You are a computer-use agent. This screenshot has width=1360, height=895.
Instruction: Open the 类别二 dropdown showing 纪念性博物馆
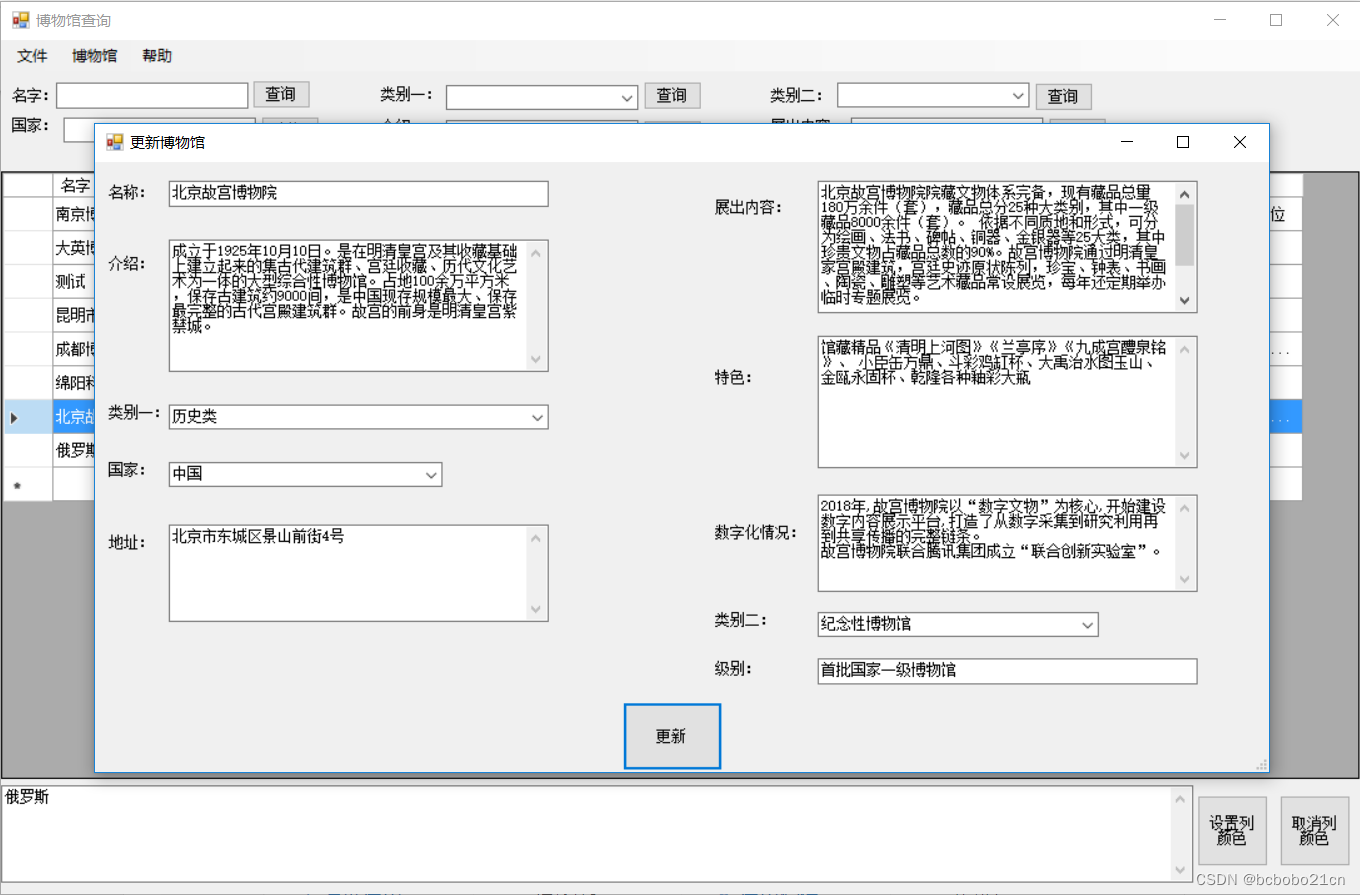click(1088, 624)
